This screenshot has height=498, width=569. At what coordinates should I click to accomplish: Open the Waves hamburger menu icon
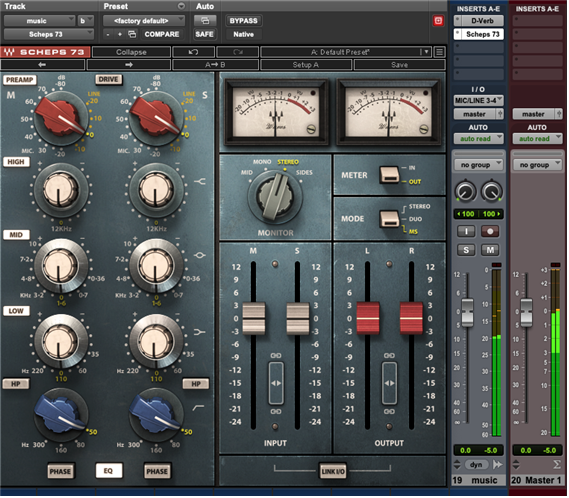(x=439, y=52)
